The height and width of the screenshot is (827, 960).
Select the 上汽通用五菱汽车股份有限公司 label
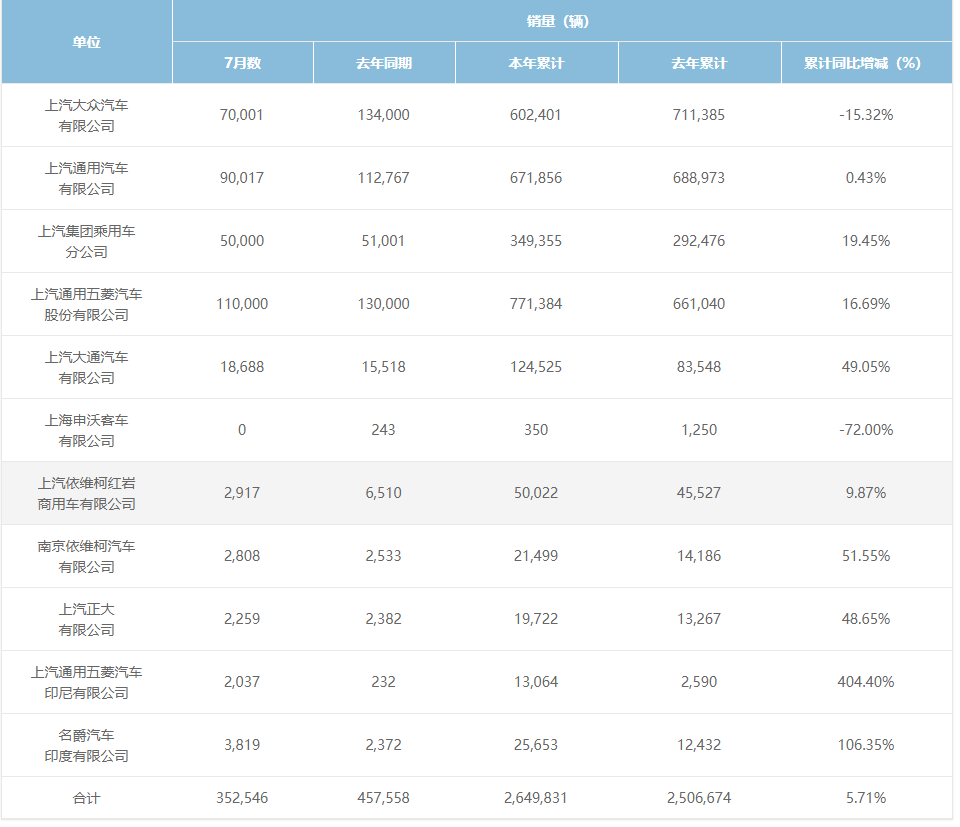(x=86, y=305)
